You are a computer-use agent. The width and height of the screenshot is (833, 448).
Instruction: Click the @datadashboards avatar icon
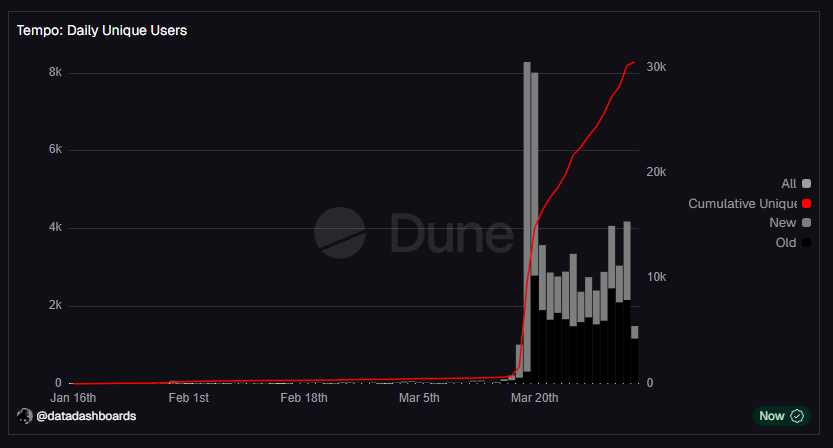click(24, 416)
